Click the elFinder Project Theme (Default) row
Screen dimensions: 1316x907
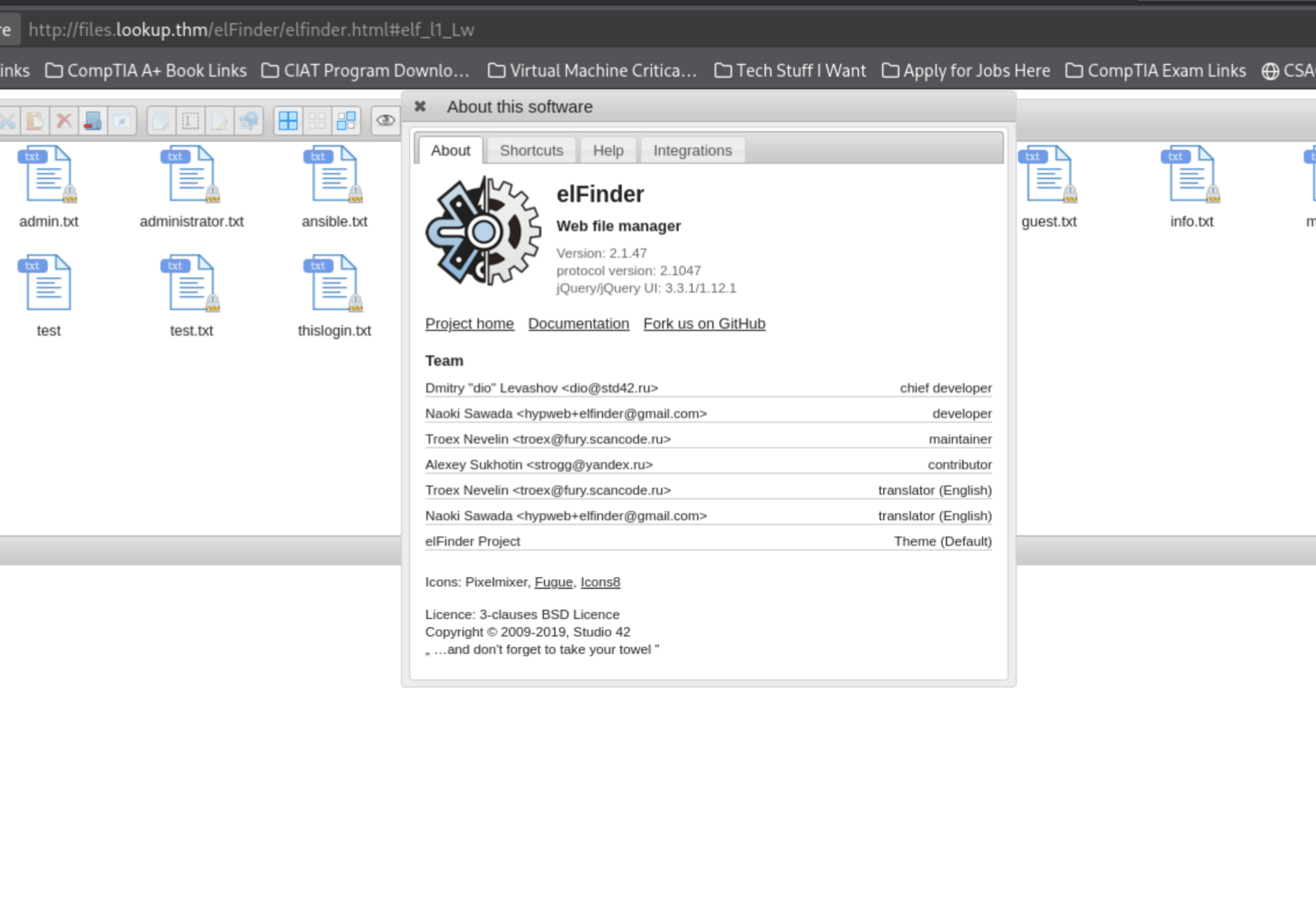pos(708,541)
